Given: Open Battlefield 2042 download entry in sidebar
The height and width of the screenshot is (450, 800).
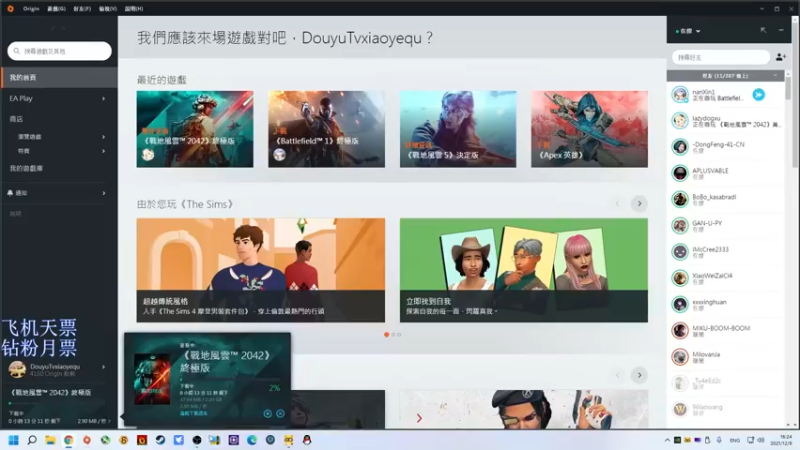Looking at the screenshot, I should click(x=51, y=392).
